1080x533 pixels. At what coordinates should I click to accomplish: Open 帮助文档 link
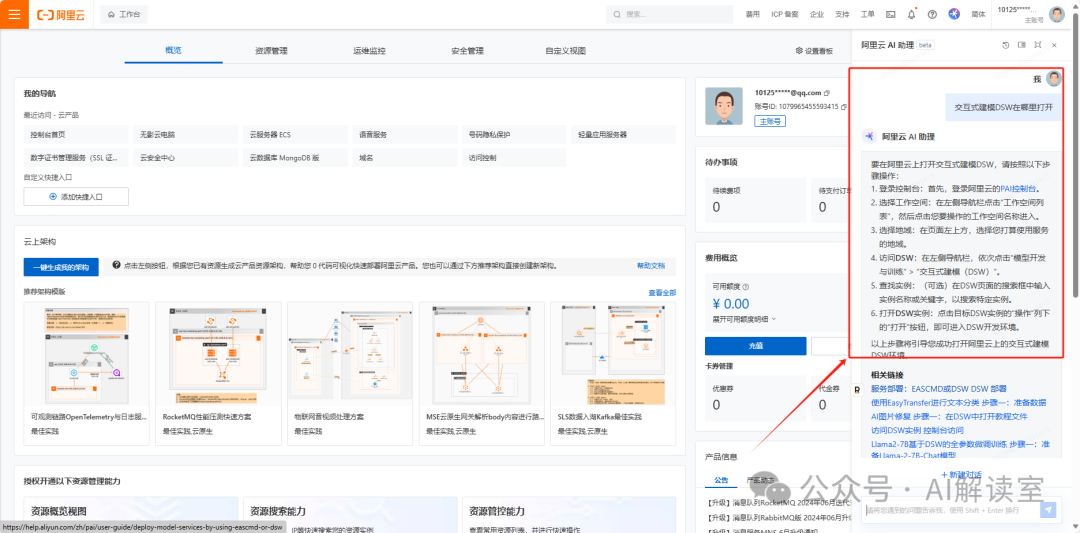651,265
